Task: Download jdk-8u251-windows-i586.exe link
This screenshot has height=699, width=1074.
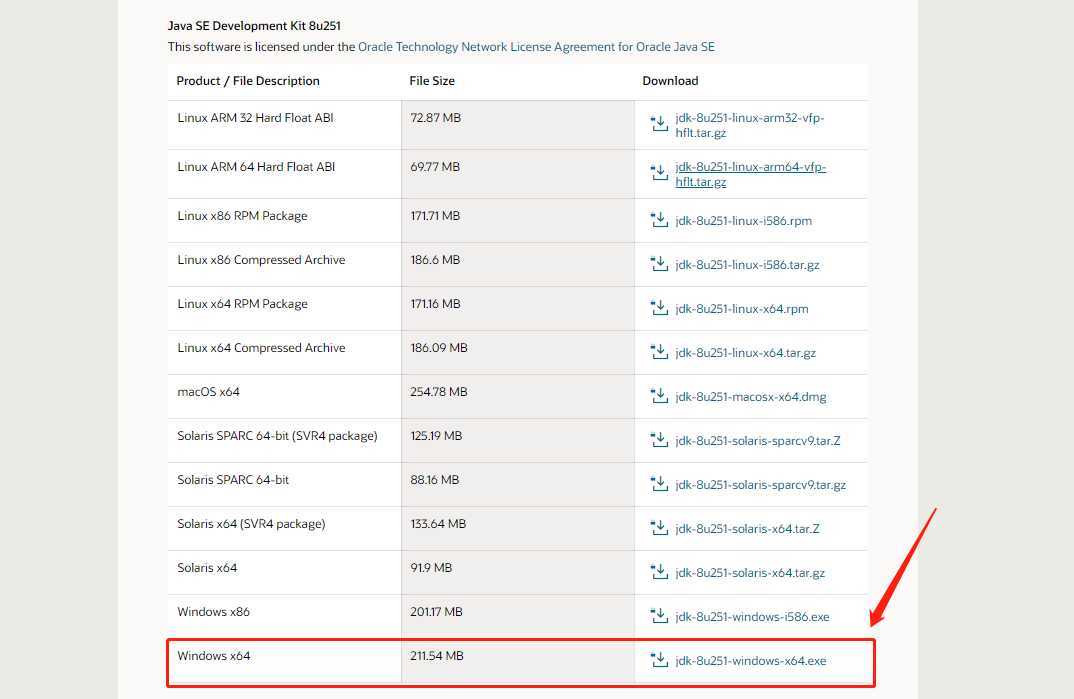Action: pyautogui.click(x=752, y=617)
